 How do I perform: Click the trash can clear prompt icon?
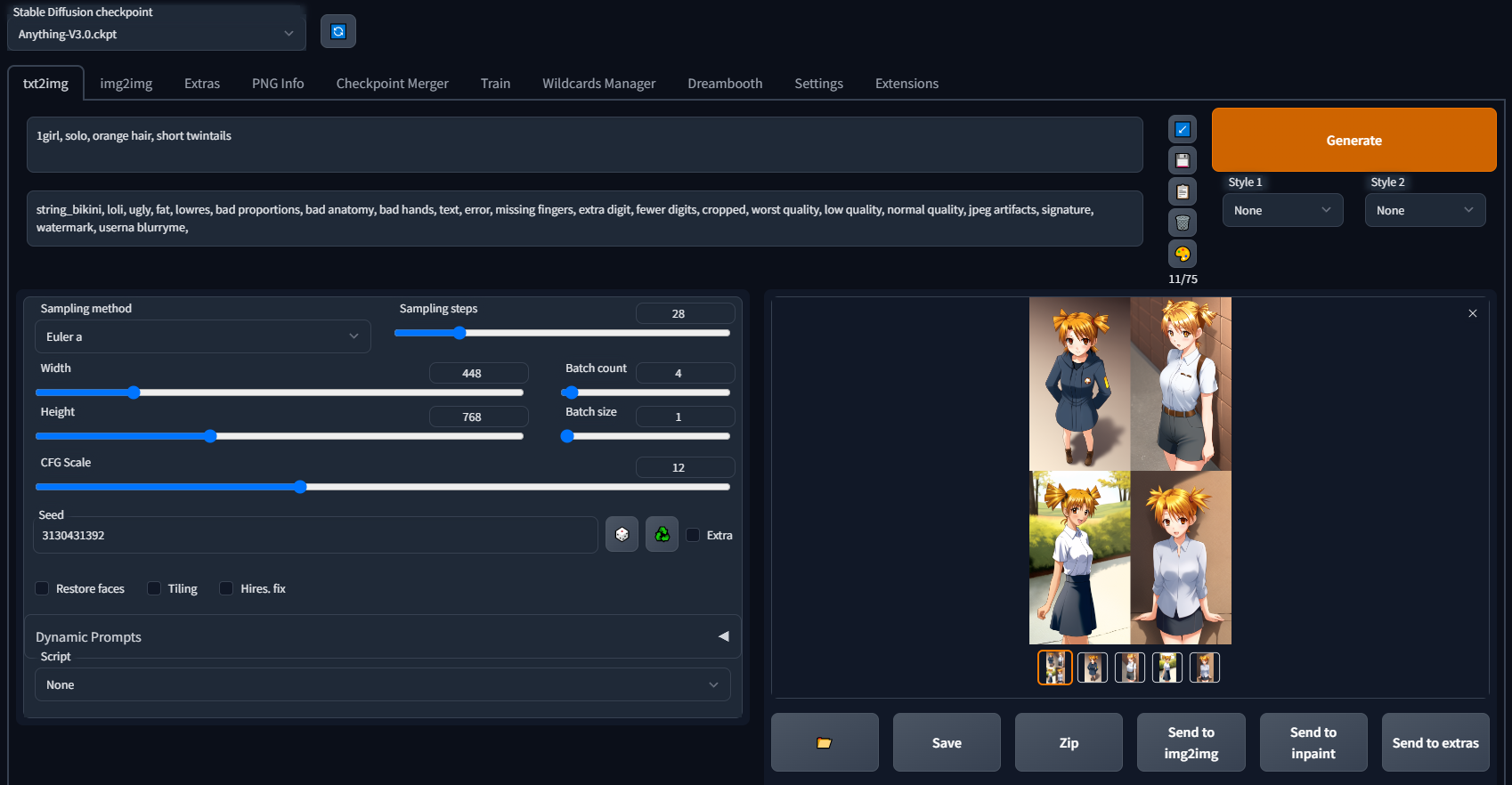[x=1182, y=223]
